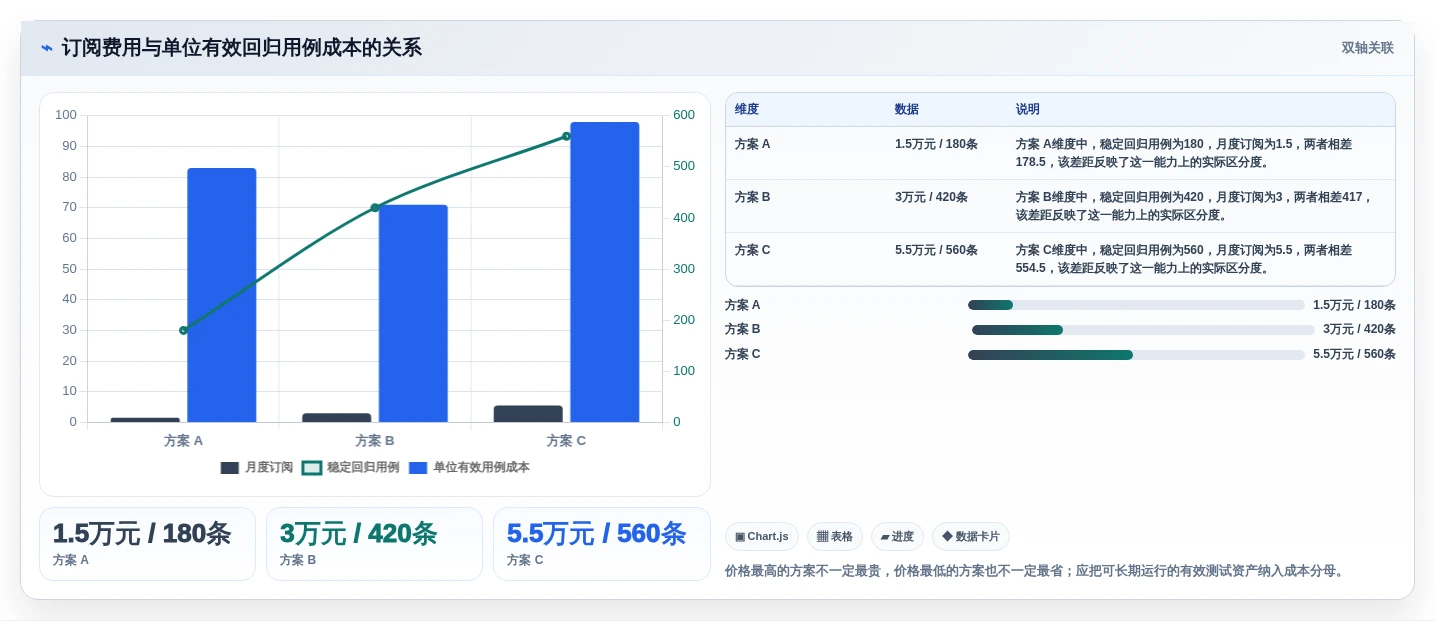The image size is (1435, 621).
Task: Click the square icon in Chart.js chip
Action: (x=740, y=537)
